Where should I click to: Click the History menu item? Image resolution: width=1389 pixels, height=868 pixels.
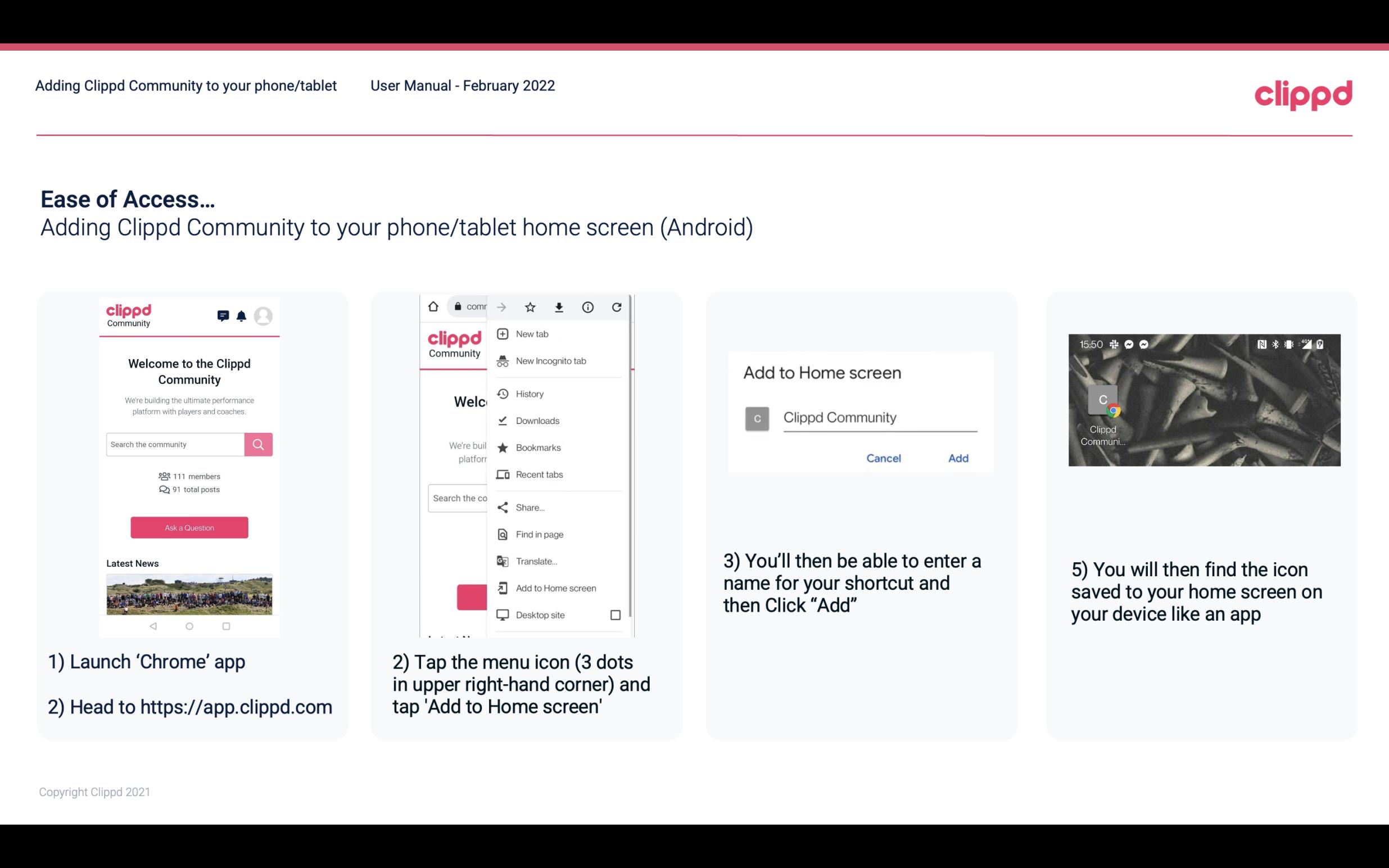tap(530, 393)
